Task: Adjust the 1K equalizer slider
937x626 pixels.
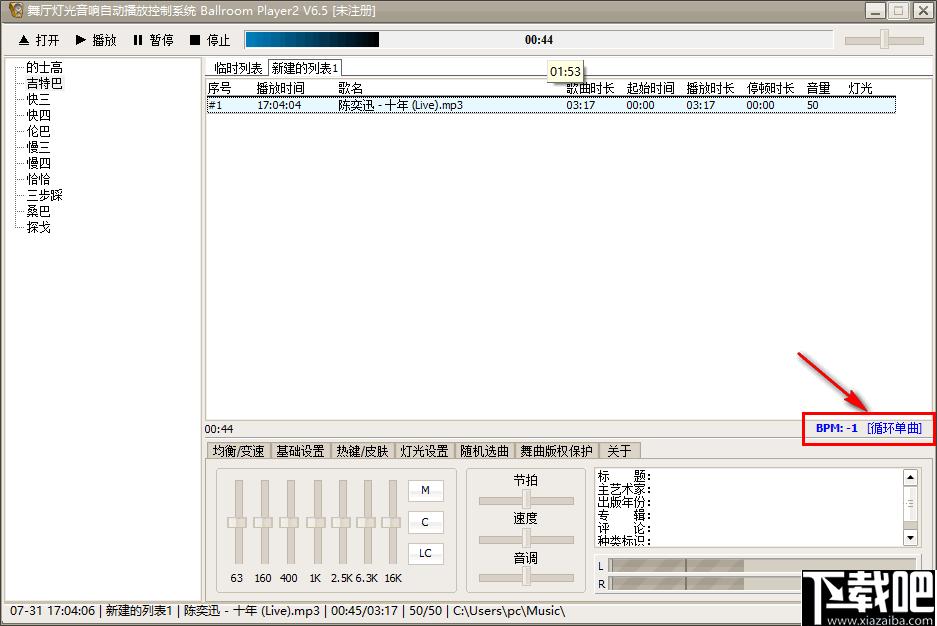Action: click(x=317, y=522)
